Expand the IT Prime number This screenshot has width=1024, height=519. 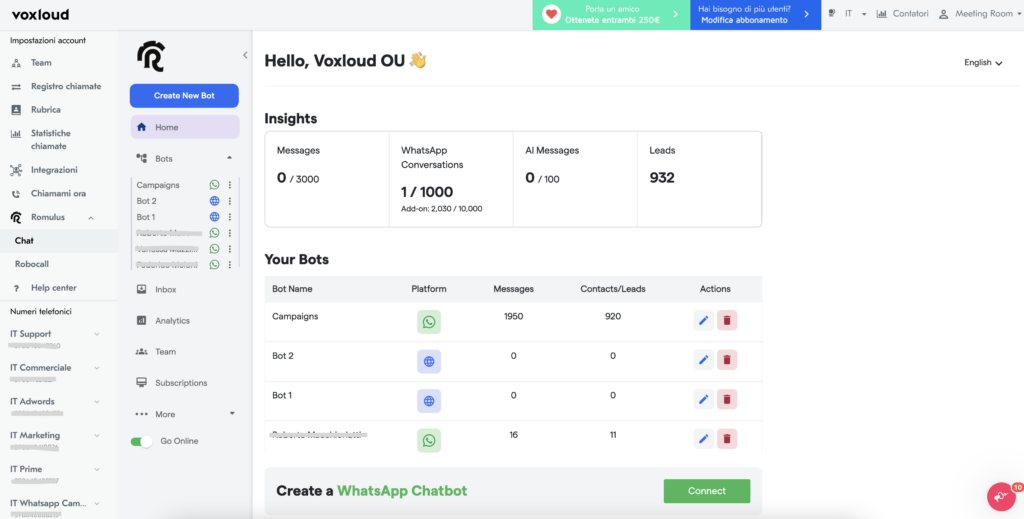tap(97, 469)
